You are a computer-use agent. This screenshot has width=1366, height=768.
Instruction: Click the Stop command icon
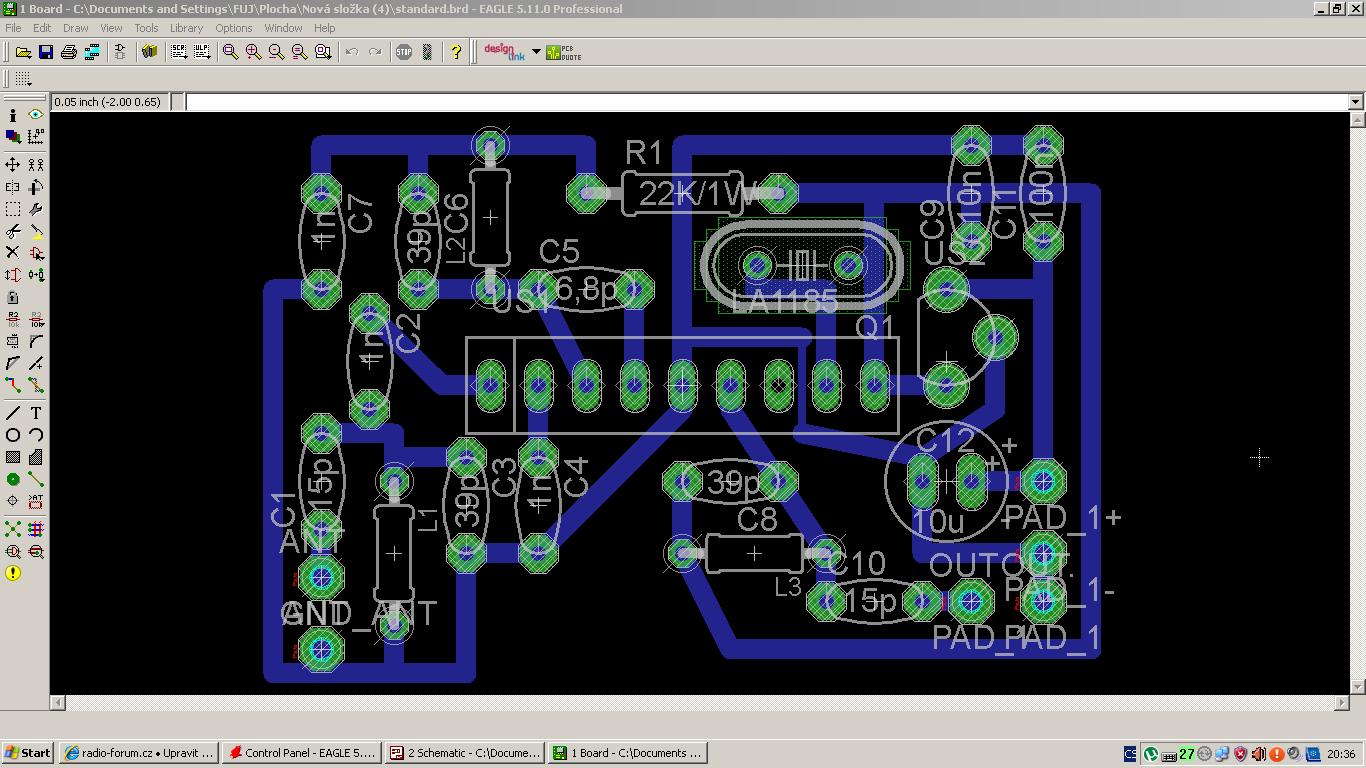point(404,52)
